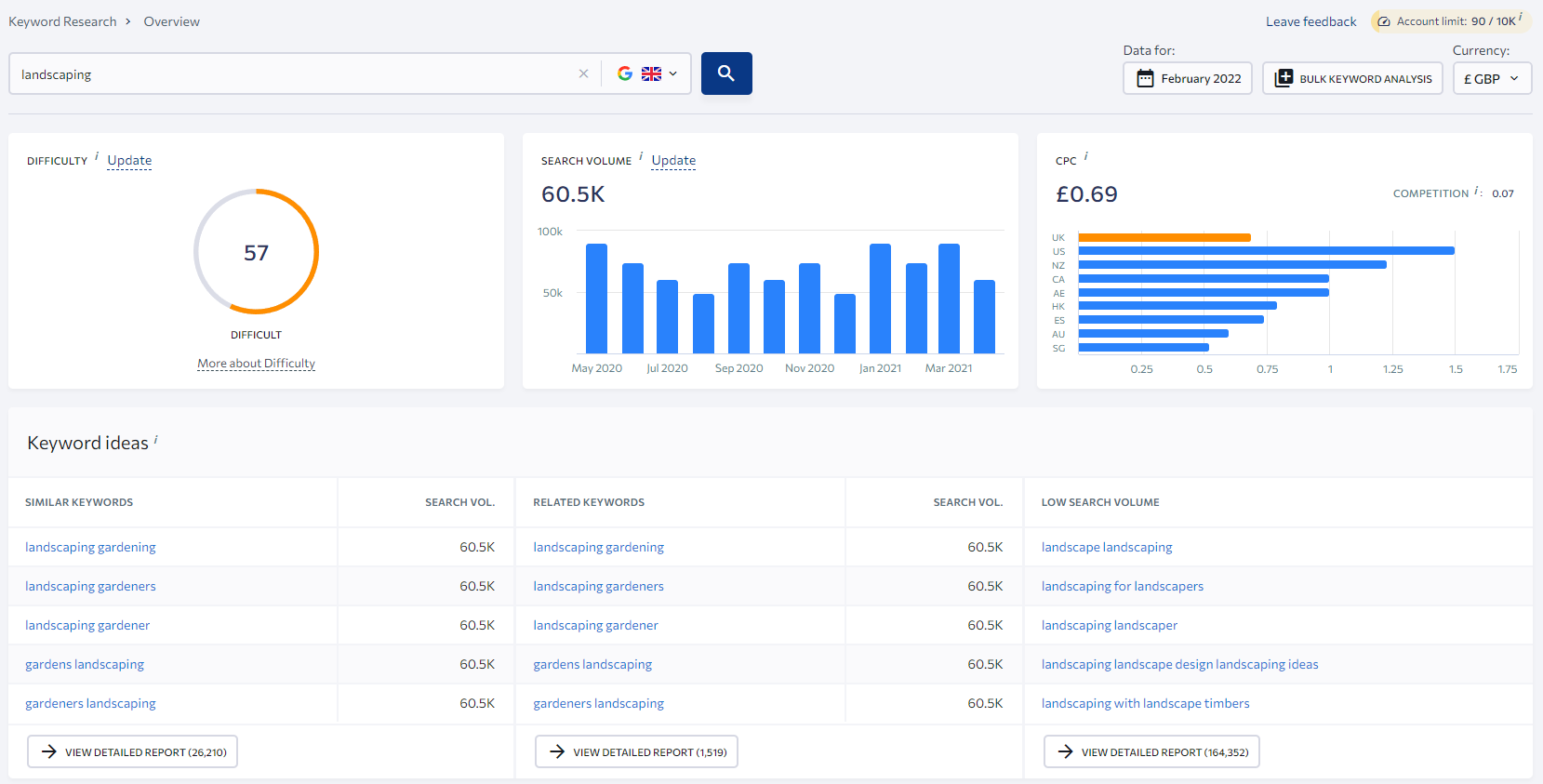This screenshot has height=784, width=1543.
Task: Expand the GBP currency dropdown
Action: click(1491, 78)
